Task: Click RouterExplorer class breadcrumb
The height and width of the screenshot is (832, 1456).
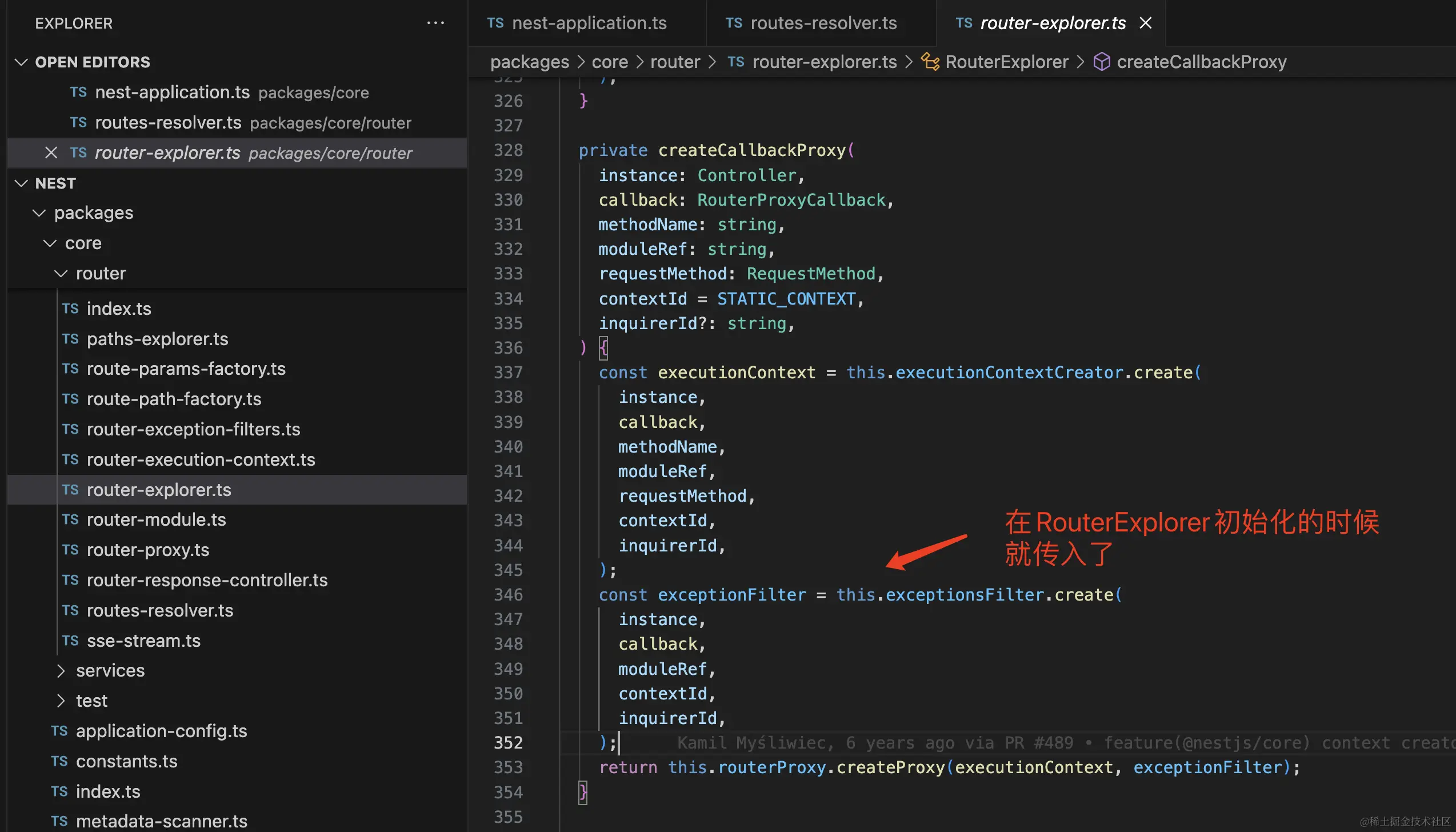Action: point(1007,62)
